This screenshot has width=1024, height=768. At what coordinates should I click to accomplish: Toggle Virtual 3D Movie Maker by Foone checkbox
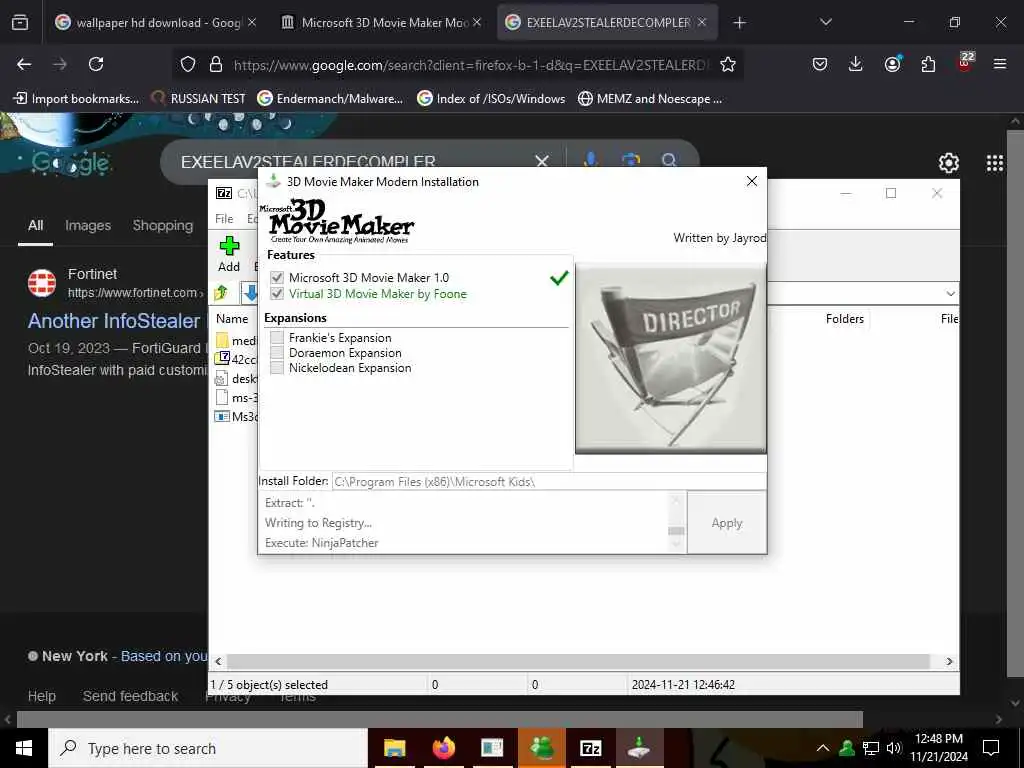point(277,294)
